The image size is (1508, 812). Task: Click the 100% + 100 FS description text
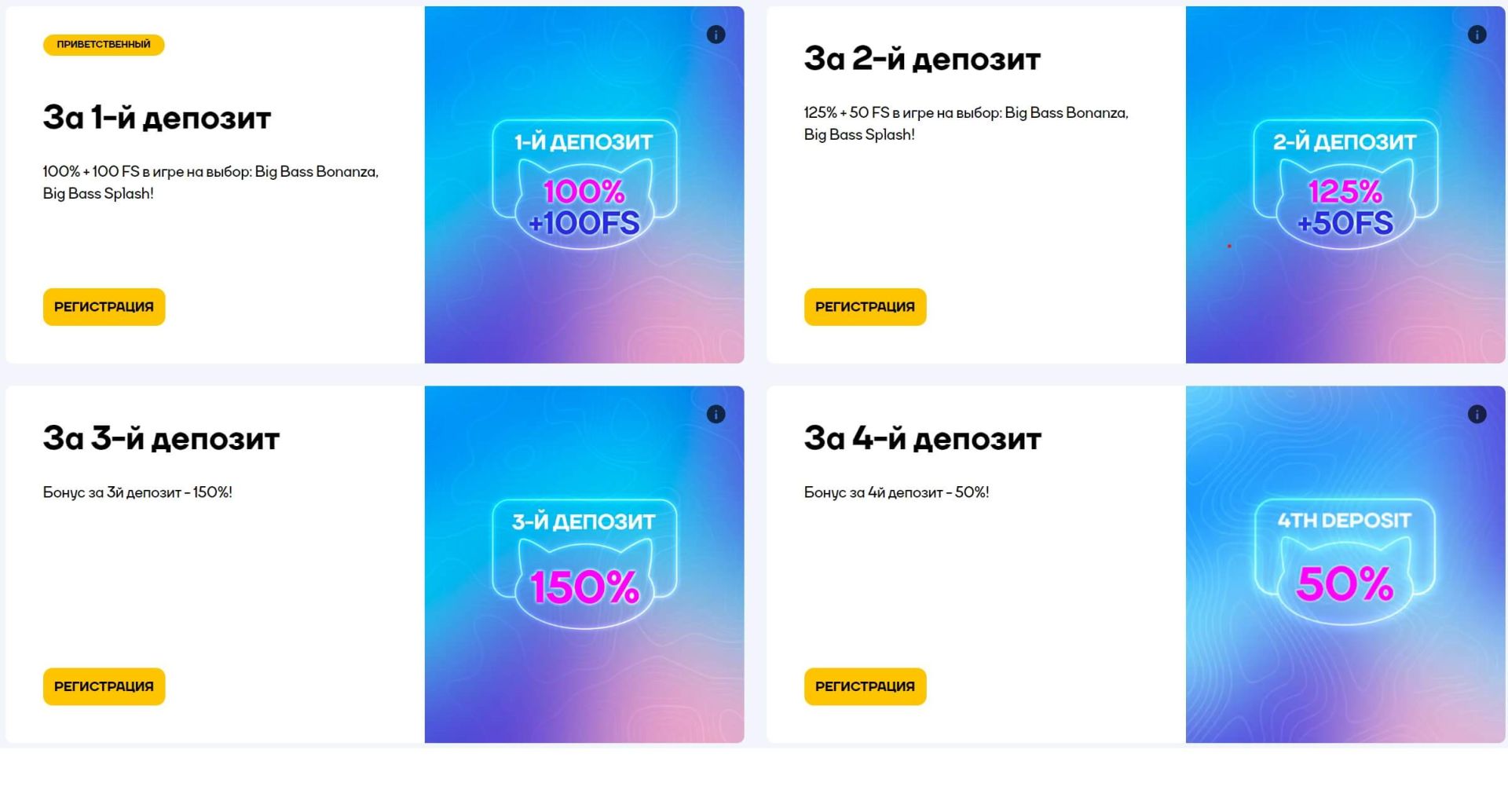click(x=210, y=182)
